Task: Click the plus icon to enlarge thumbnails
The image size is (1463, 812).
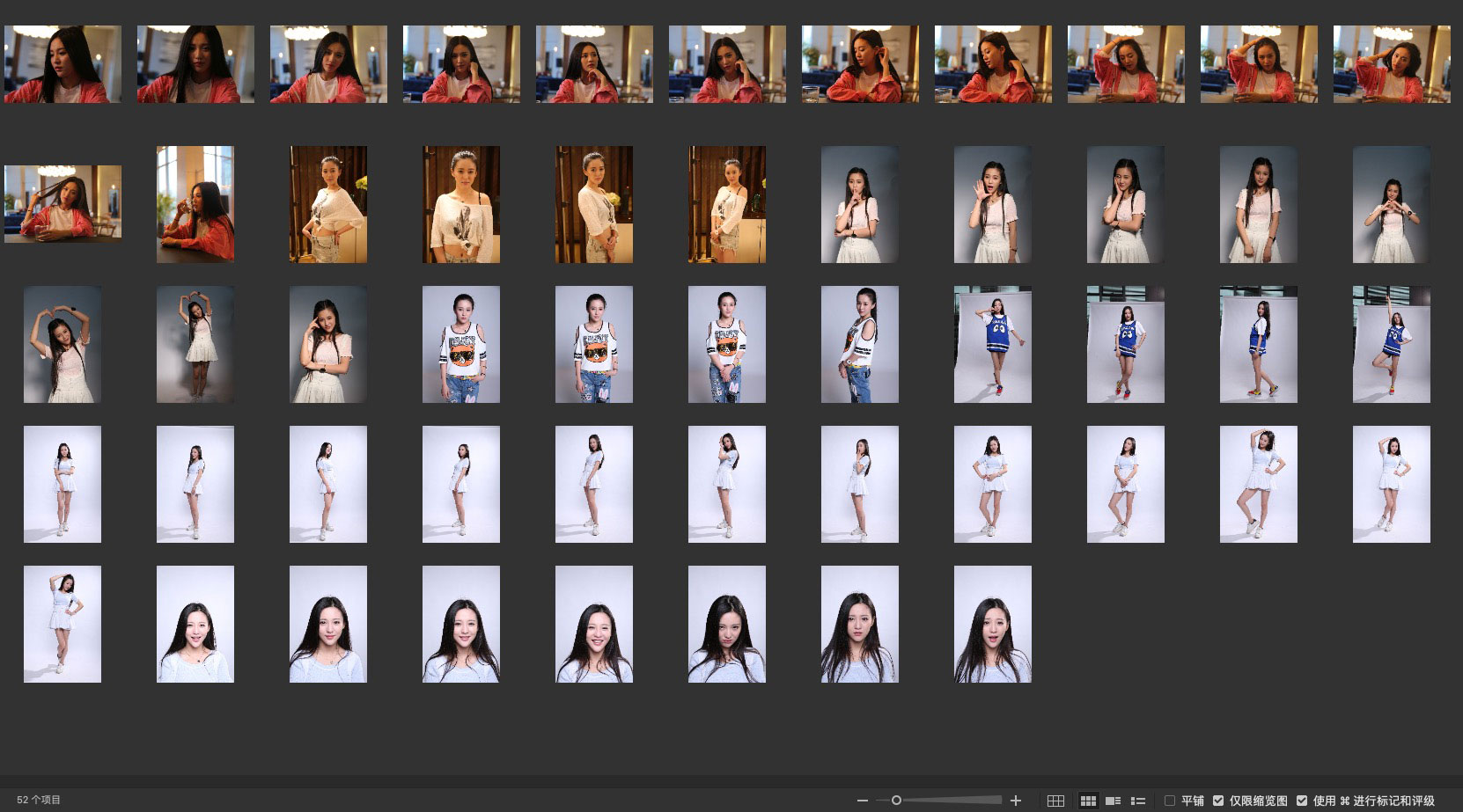Action: pos(1016,801)
